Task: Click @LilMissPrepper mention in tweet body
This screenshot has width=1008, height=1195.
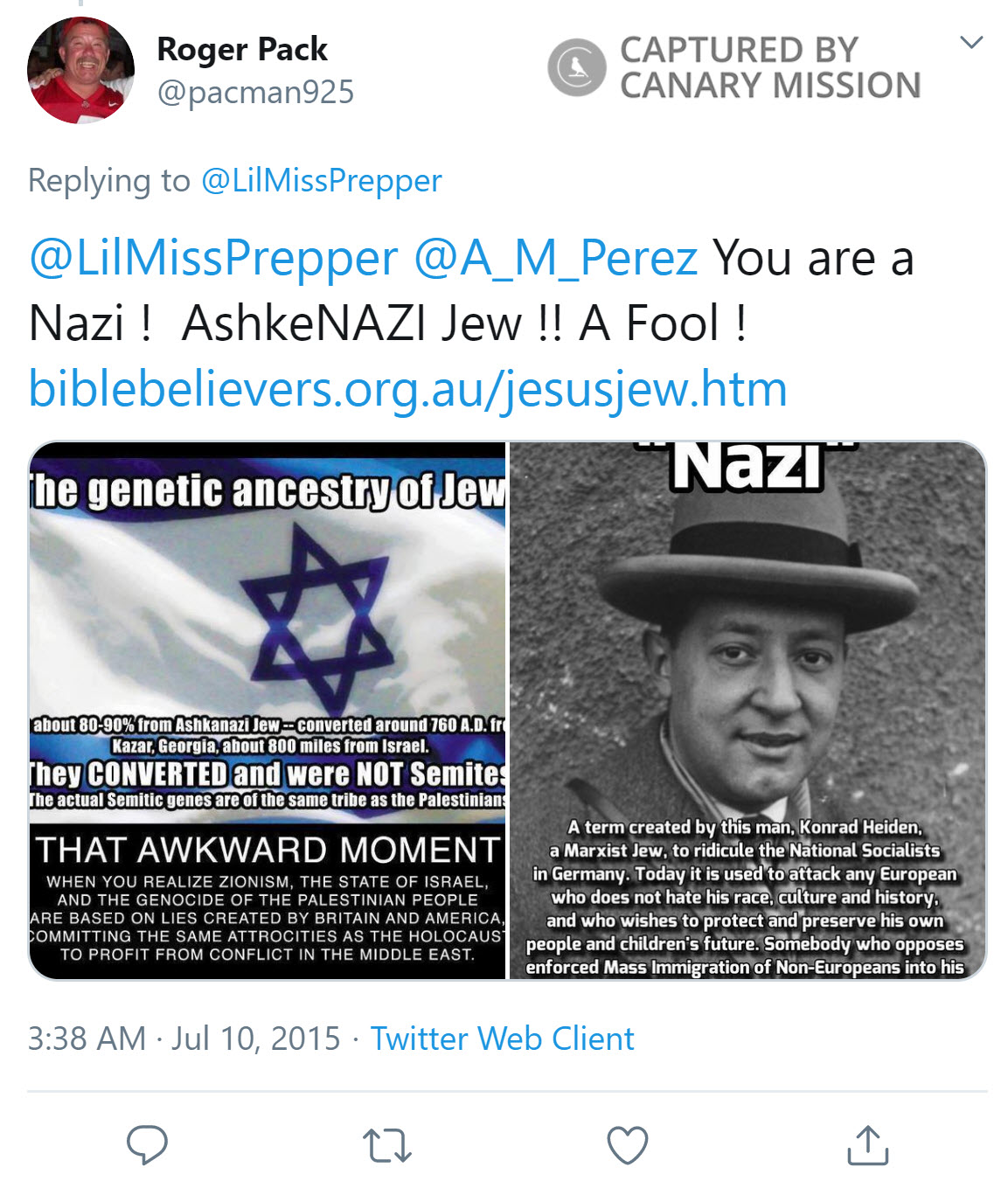Action: click(x=213, y=258)
